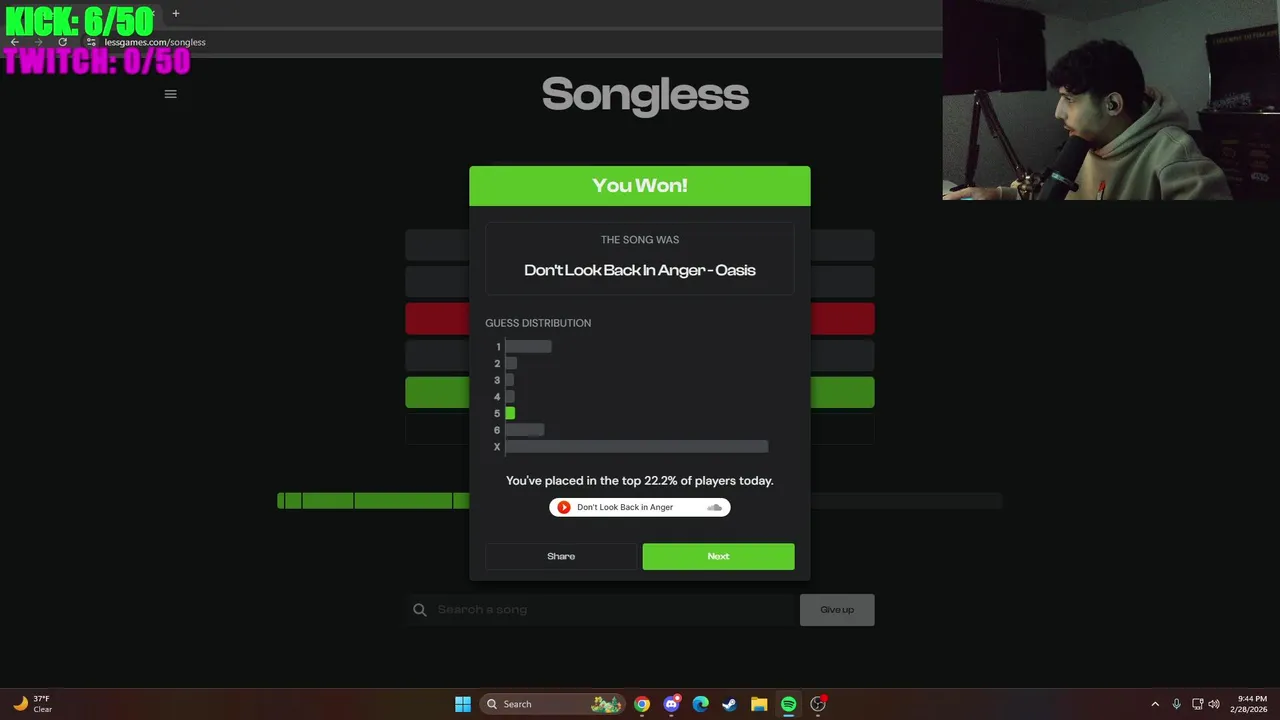Open the weather widget showing 37°F
Image resolution: width=1280 pixels, height=720 pixels.
pos(32,704)
